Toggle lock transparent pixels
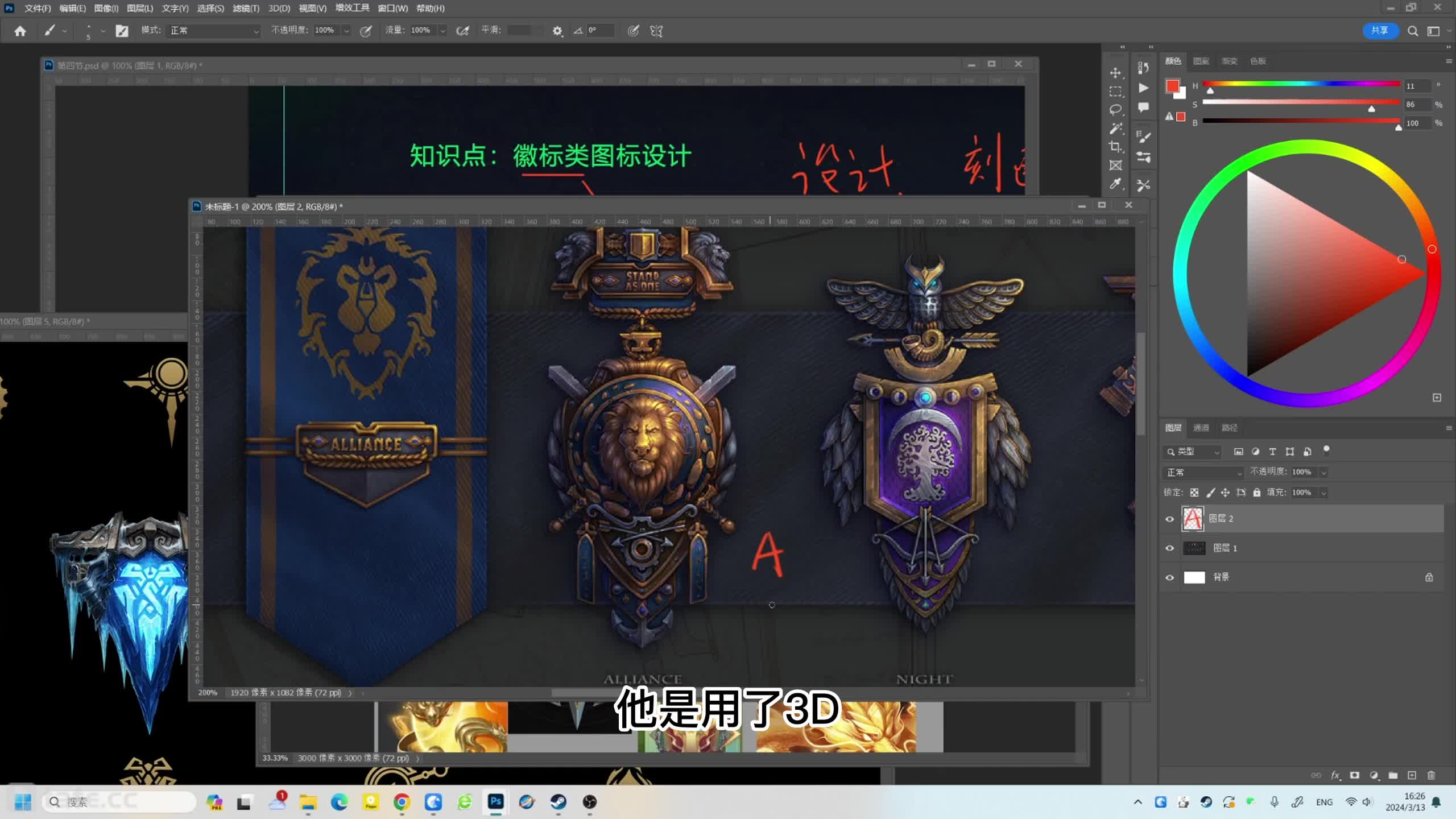Viewport: 1456px width, 819px height. [x=1194, y=493]
